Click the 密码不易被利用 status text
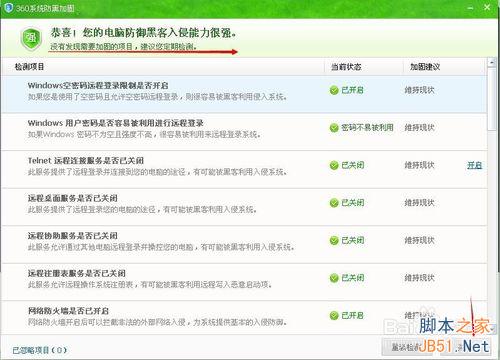The image size is (500, 360). coord(367,128)
